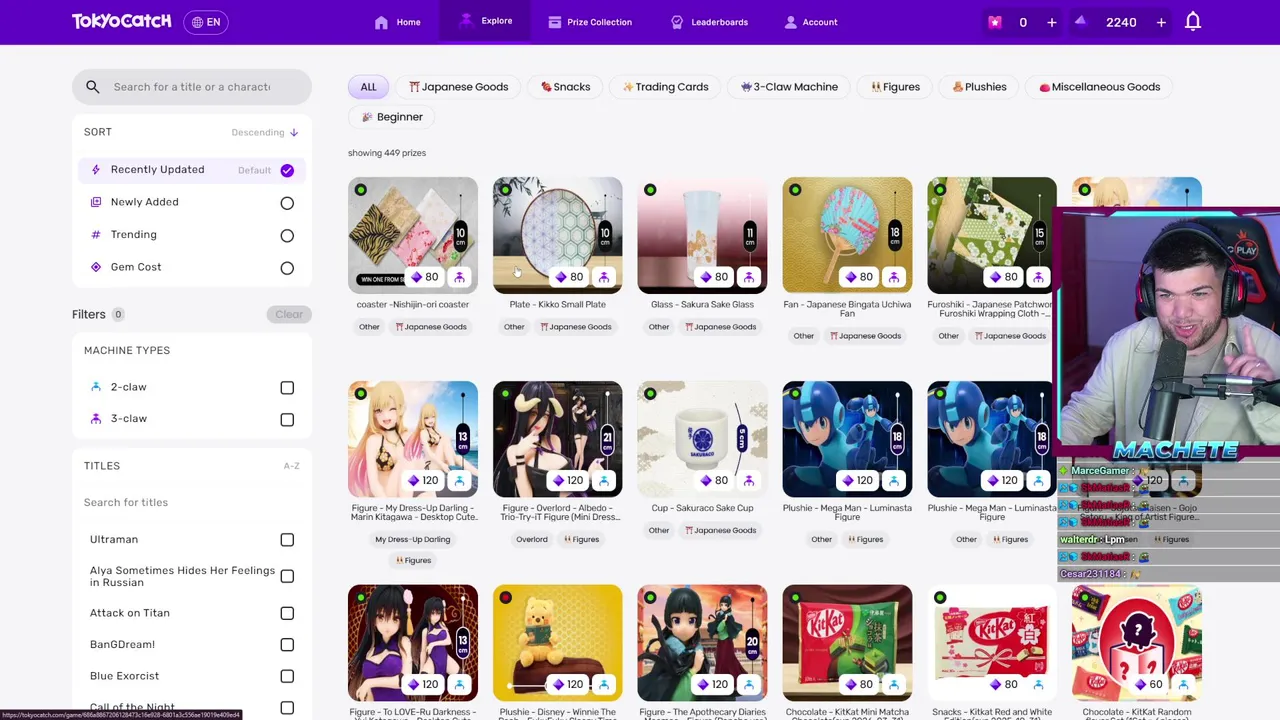
Task: Open the KitKat Red and White thumbnail
Action: click(x=992, y=643)
